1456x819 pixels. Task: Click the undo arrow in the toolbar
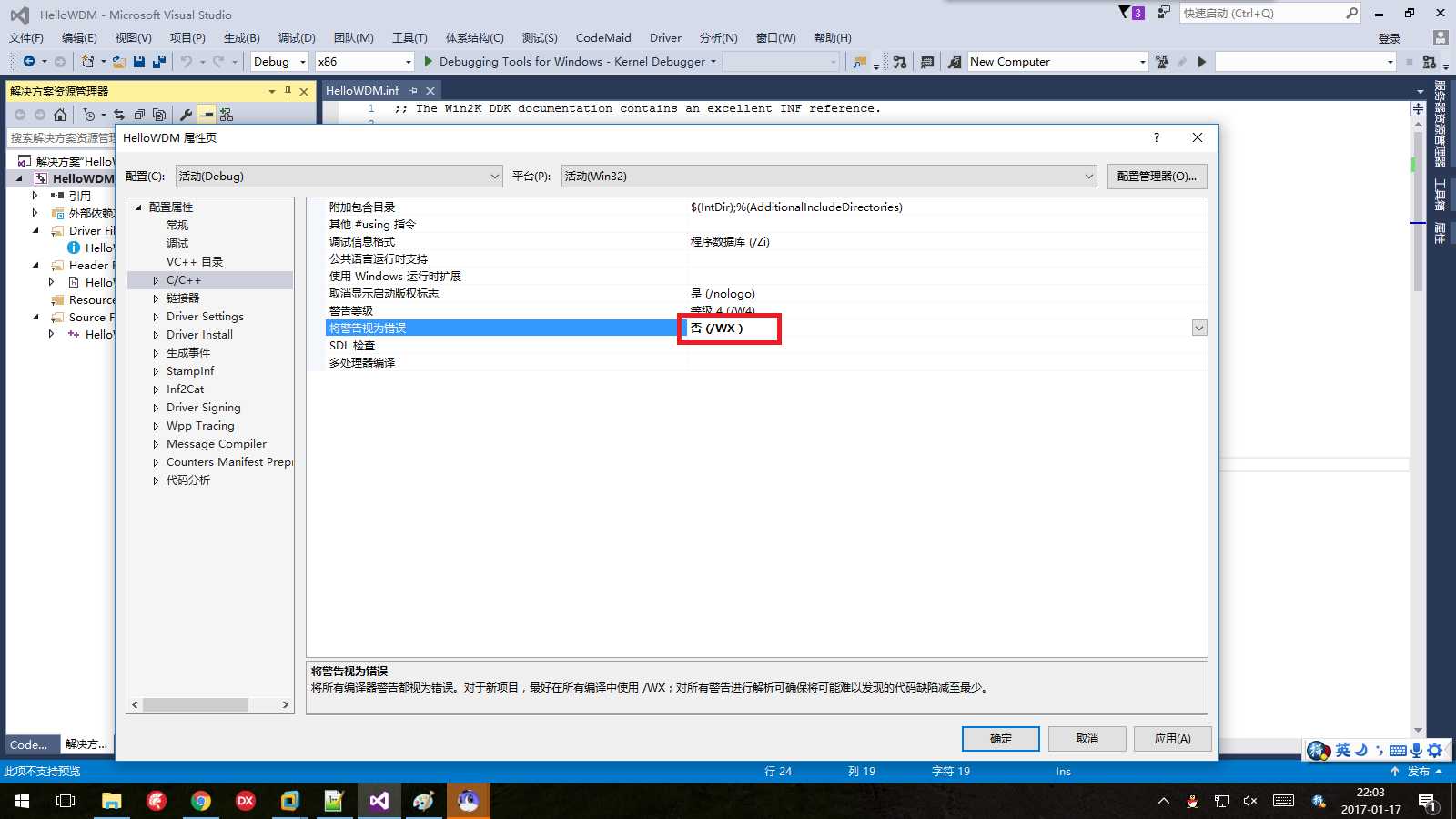point(187,61)
